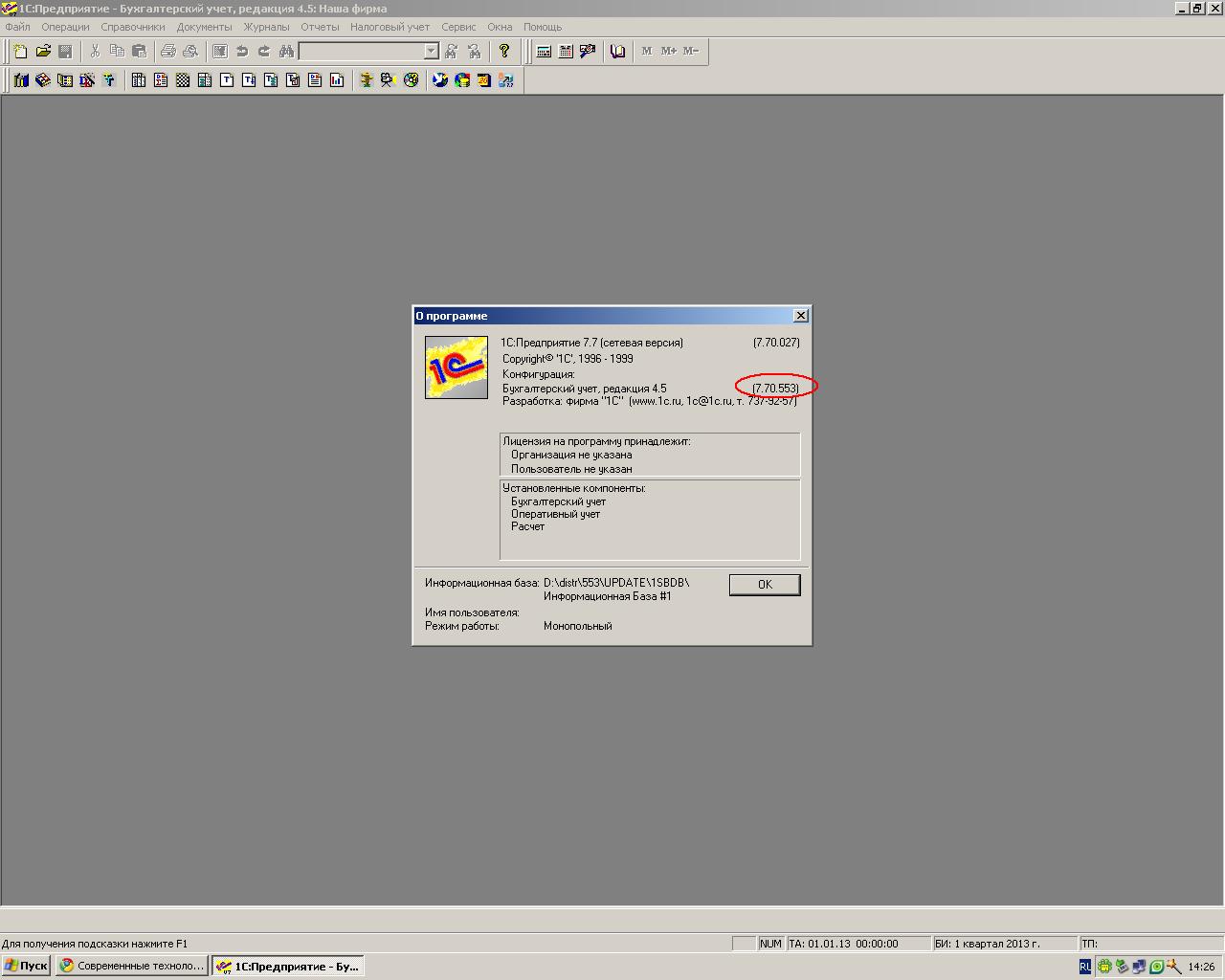Open the Calculator toolbar icon
Screen dimensions: 1225x980
click(544, 52)
